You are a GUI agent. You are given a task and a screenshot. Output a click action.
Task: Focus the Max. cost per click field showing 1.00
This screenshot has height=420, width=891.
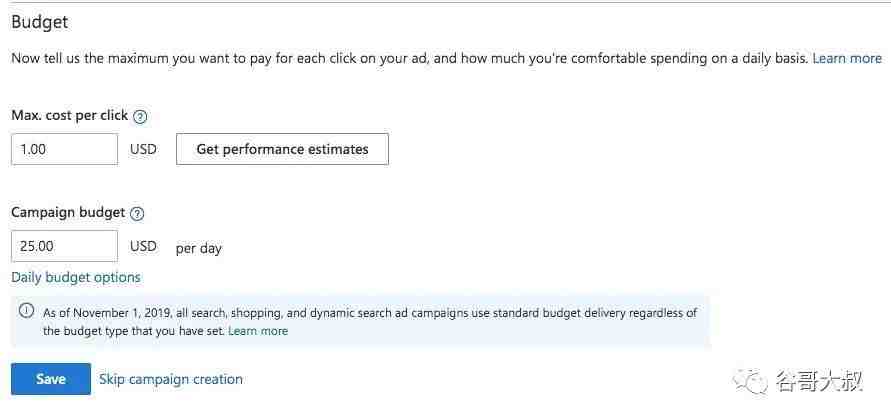65,149
